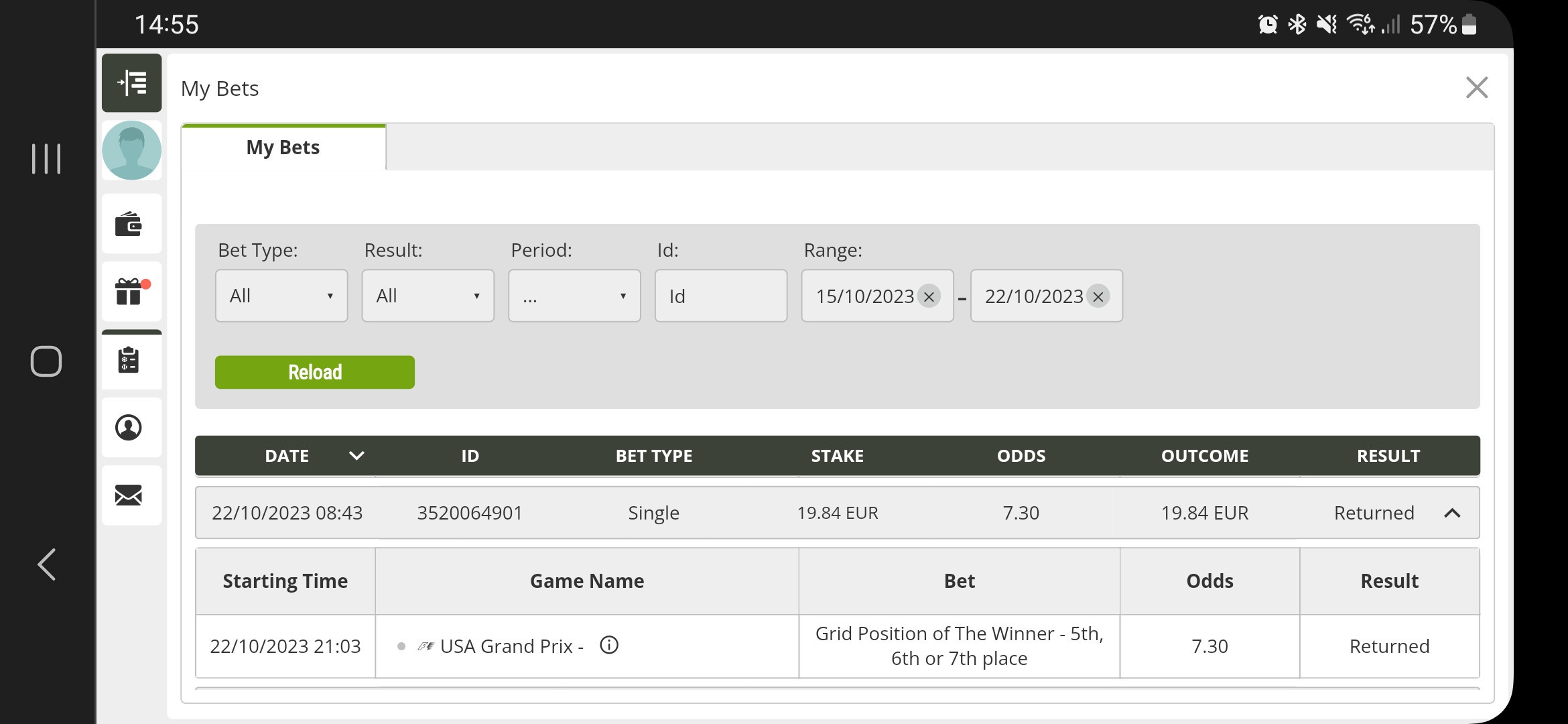Screen dimensions: 1568x724
Task: Clear the 22/10/2023 end date
Action: click(x=1098, y=296)
